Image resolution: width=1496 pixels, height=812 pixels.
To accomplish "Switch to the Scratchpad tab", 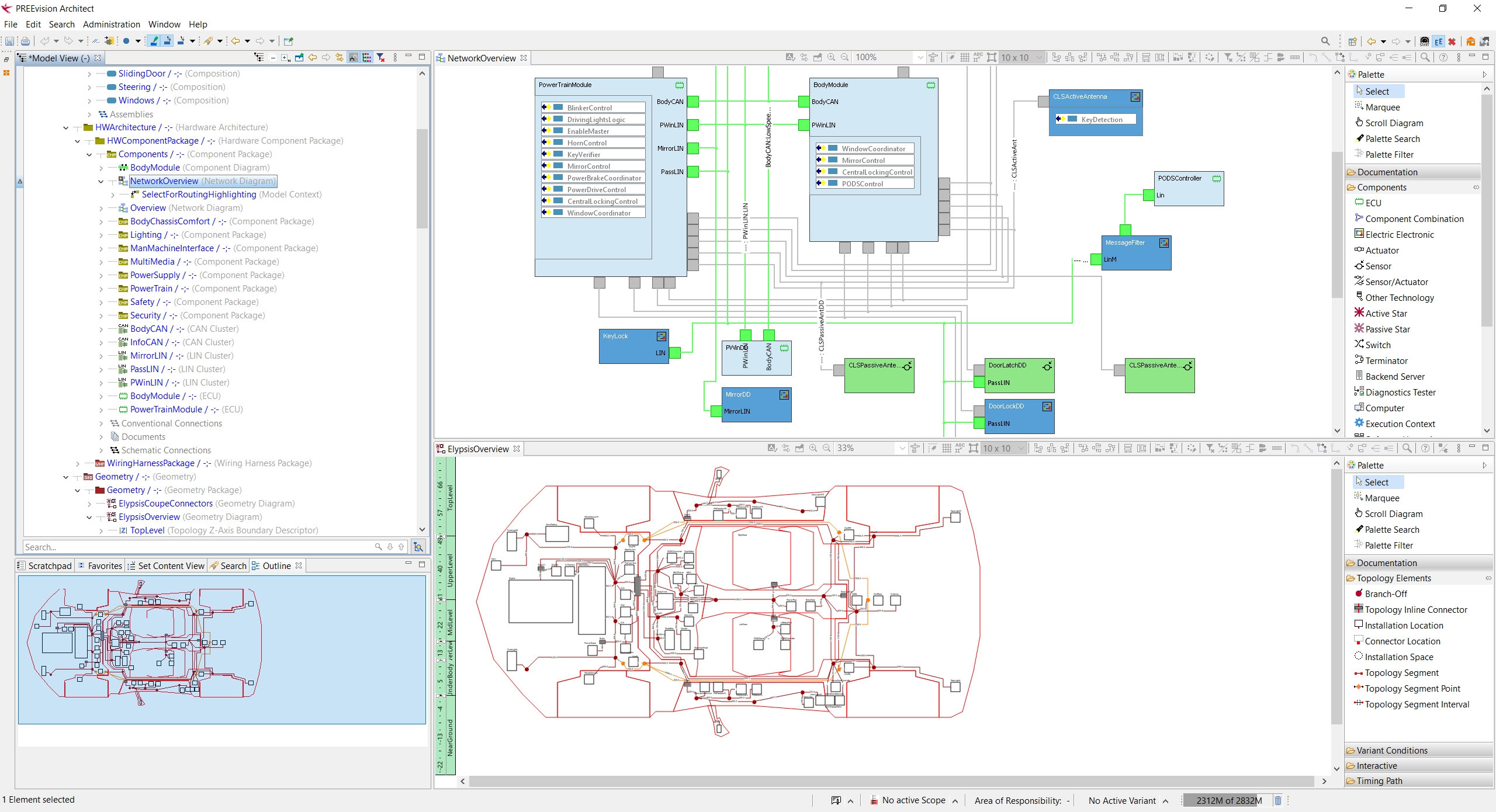I will (45, 565).
